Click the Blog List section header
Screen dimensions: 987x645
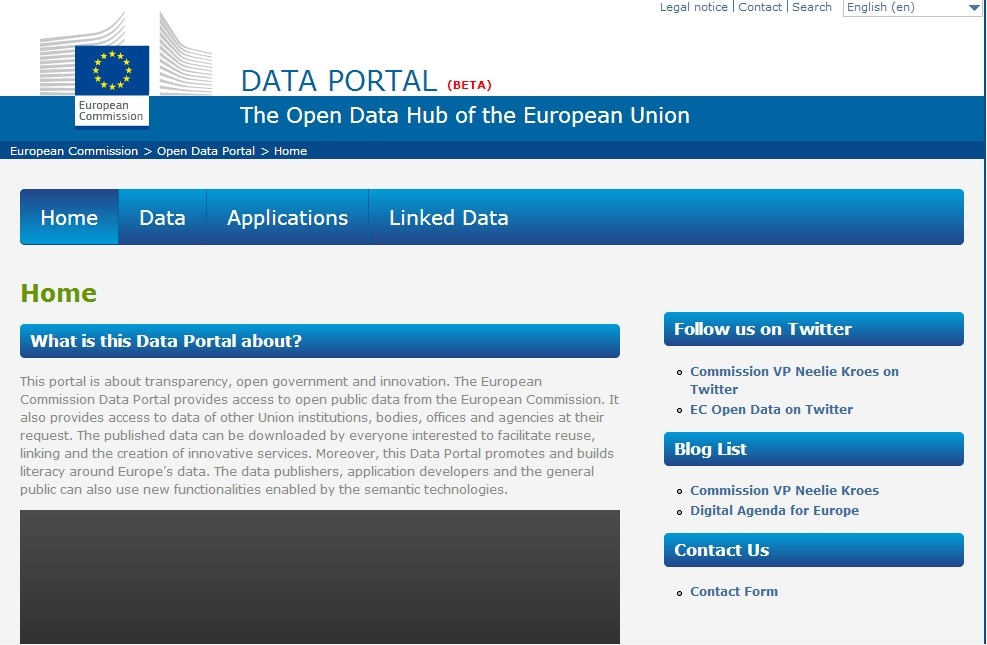(710, 449)
